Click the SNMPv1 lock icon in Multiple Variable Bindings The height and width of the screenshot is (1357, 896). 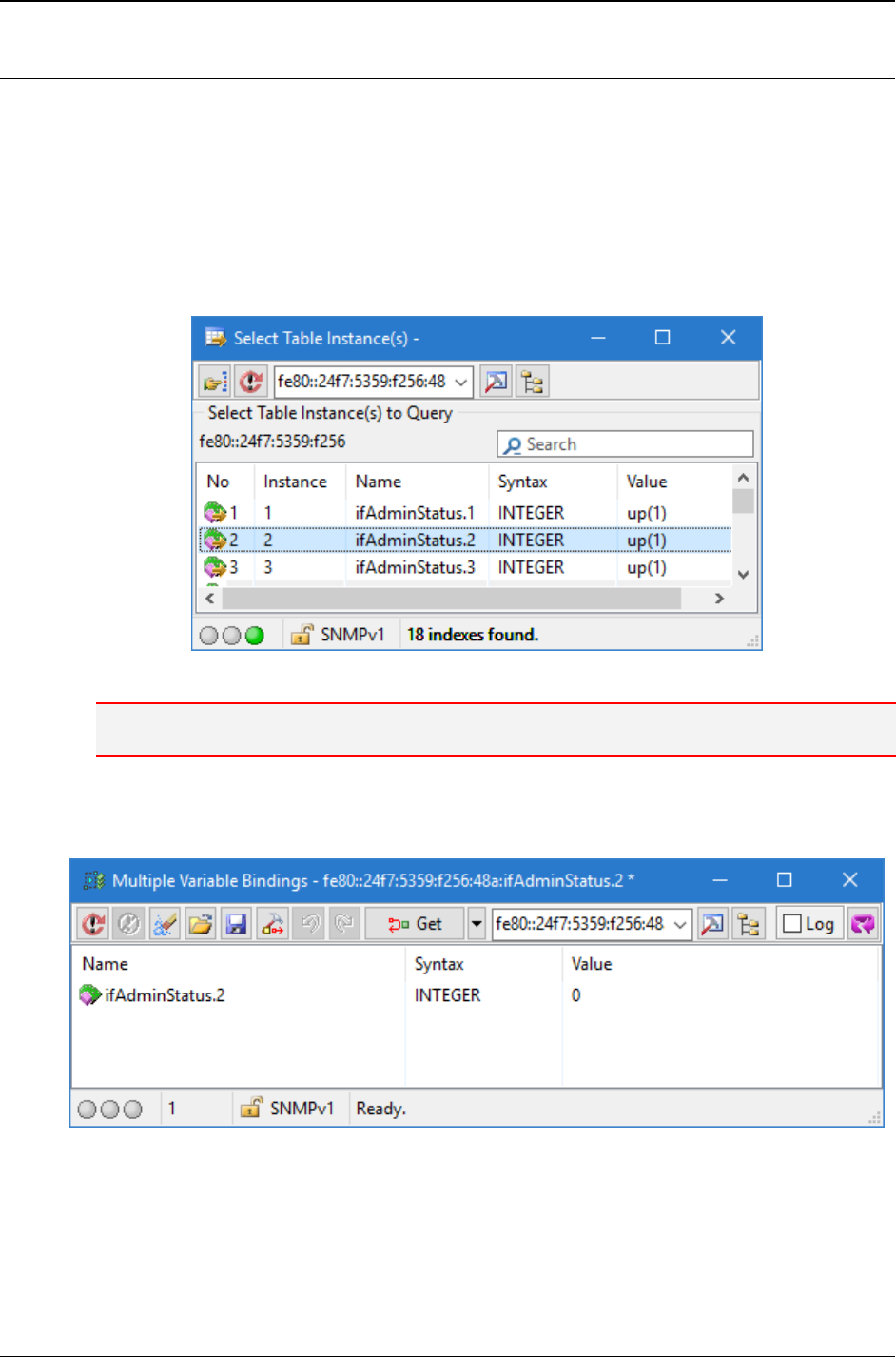251,1109
